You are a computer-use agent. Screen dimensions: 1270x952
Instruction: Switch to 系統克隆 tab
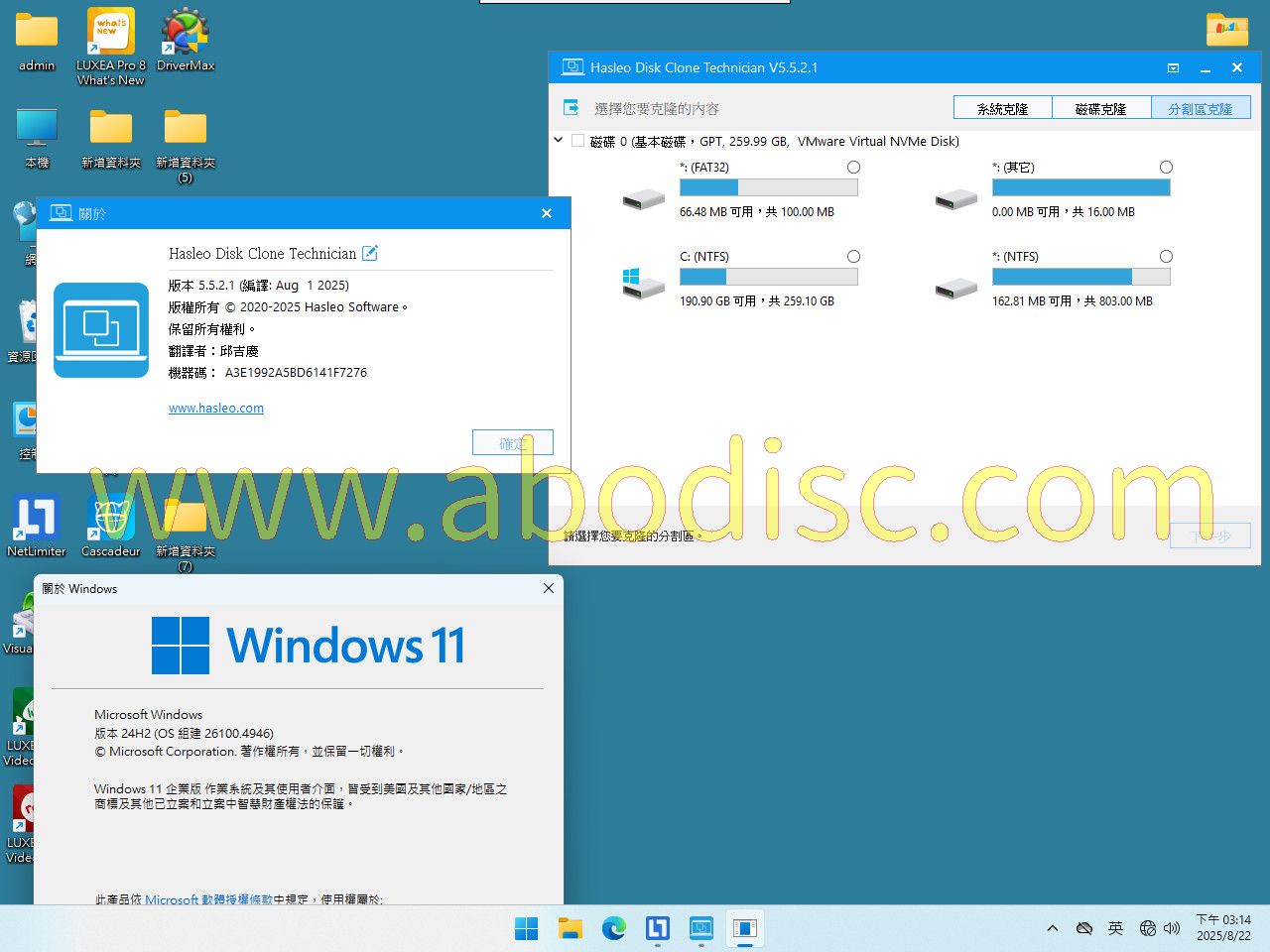tap(1002, 108)
